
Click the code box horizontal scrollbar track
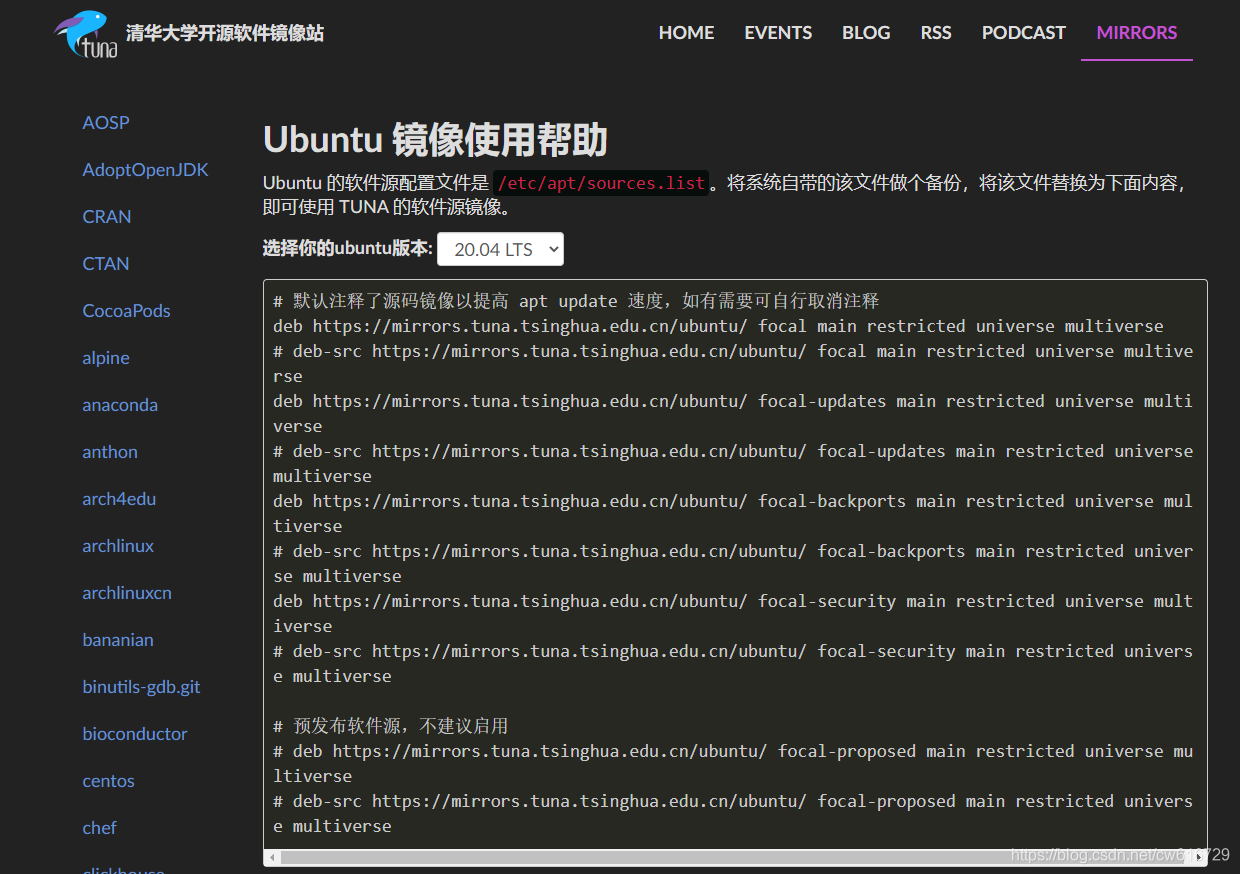tap(735, 857)
